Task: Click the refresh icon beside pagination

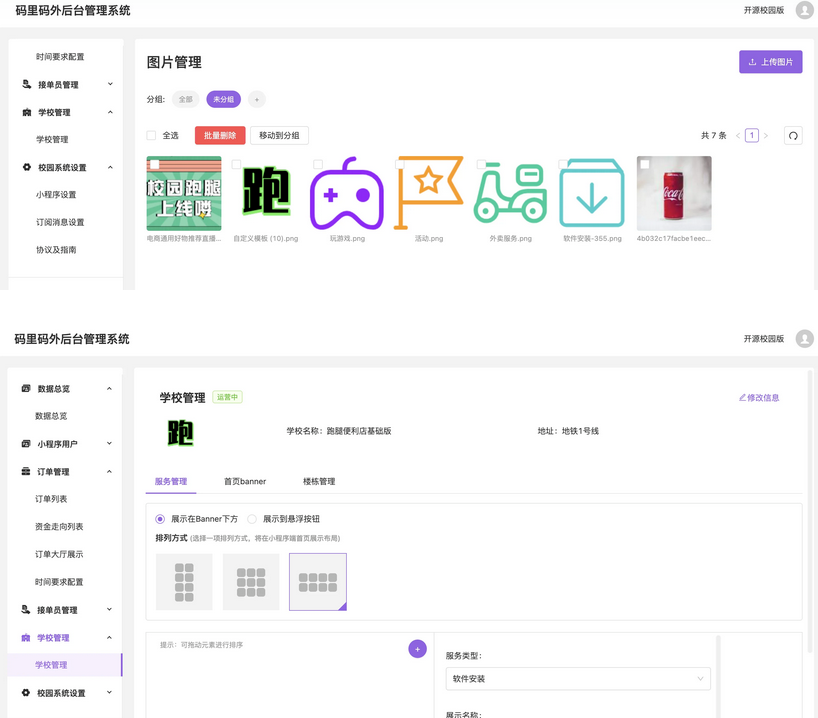Action: tap(793, 136)
